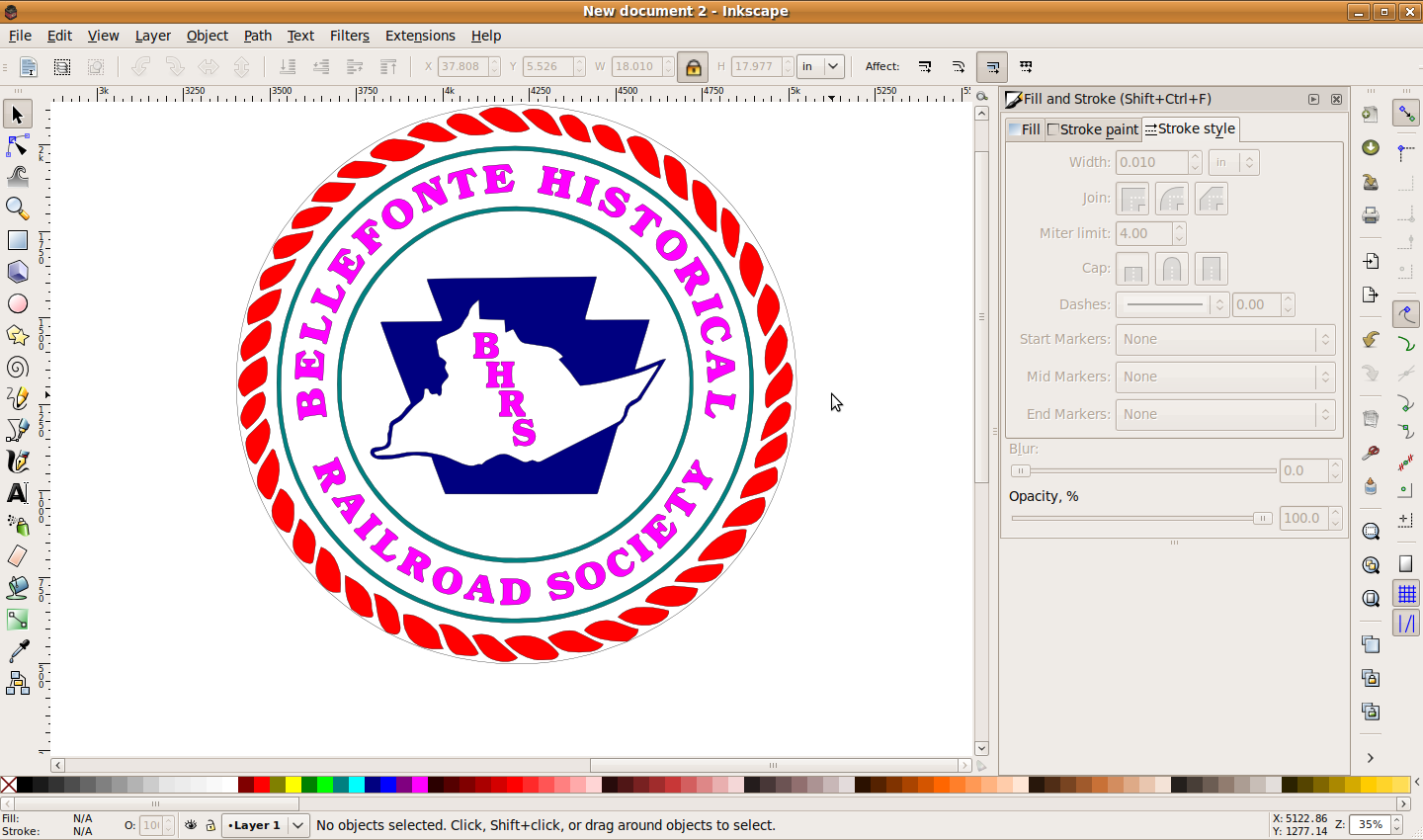Image resolution: width=1423 pixels, height=840 pixels.
Task: Select the Ellipse tool
Action: click(17, 303)
